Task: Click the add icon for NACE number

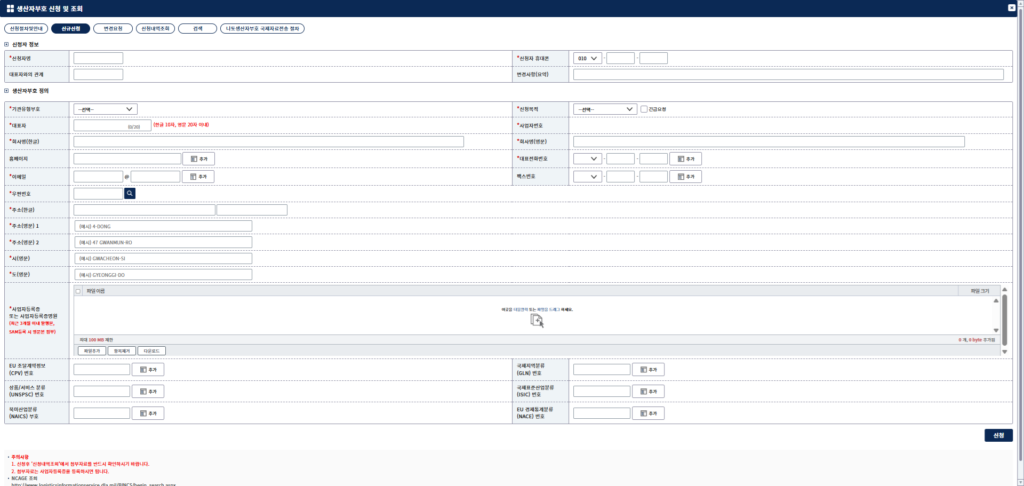Action: 648,413
